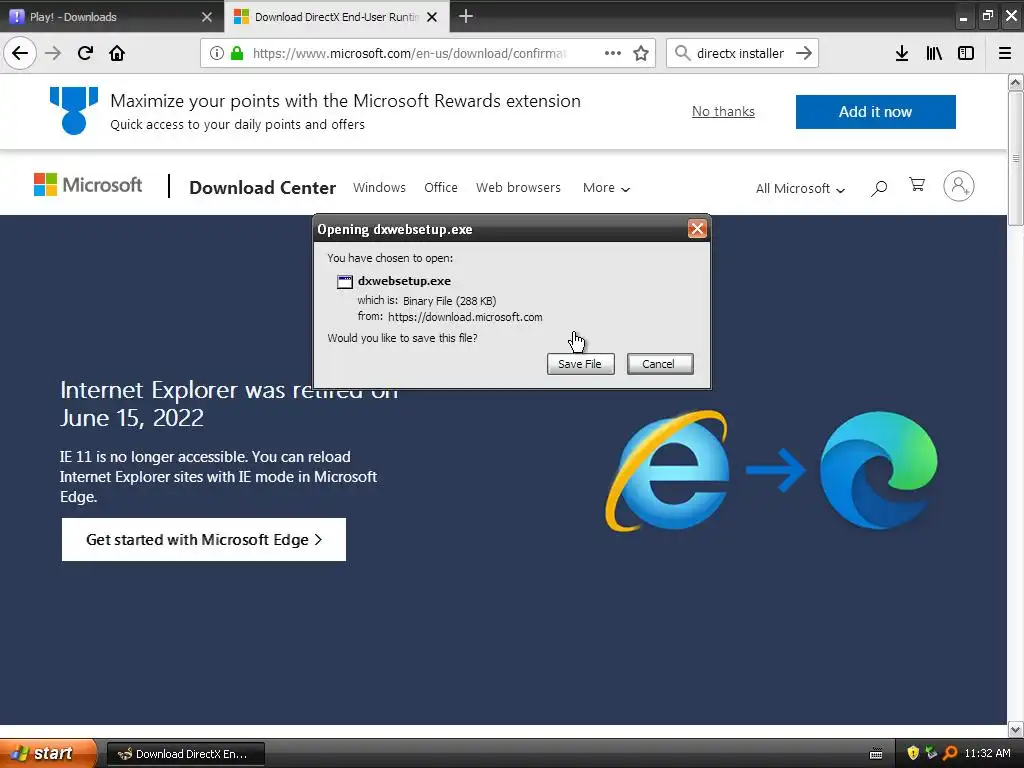Click the vertical scrollbar thumb
Screen dimensions: 1024x768
1015,159
